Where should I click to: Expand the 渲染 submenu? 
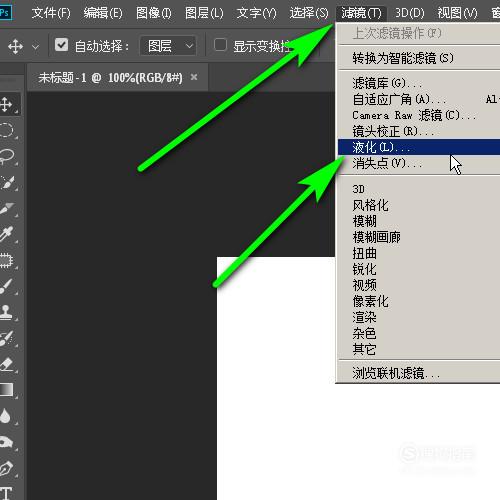tap(418, 317)
